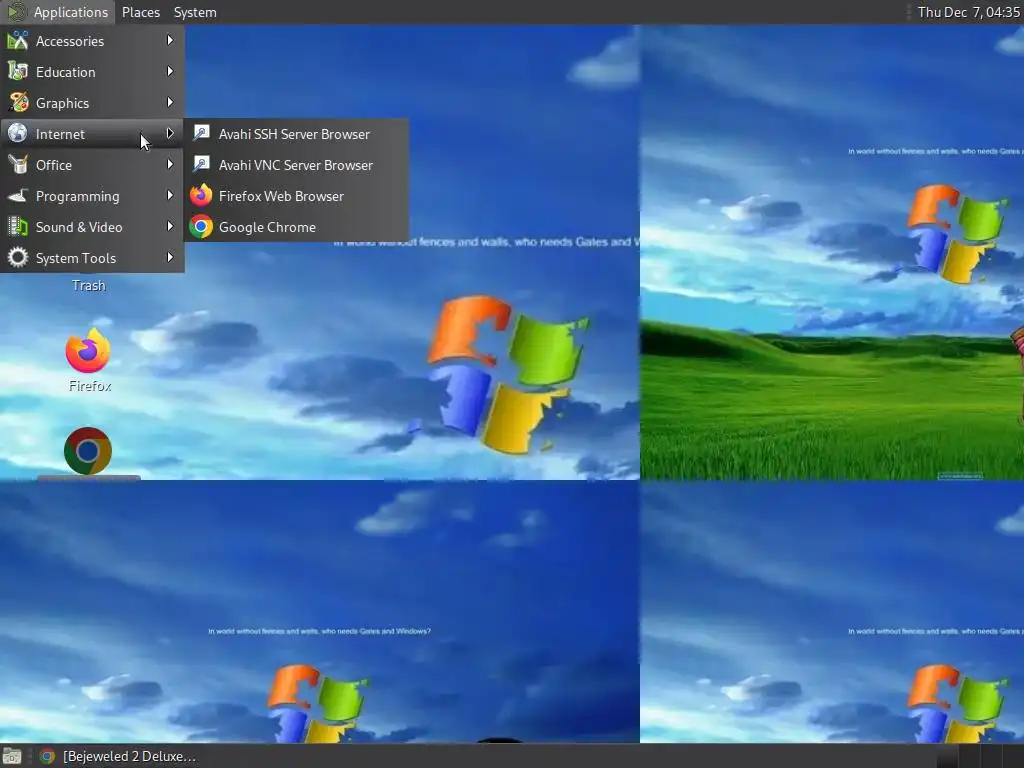Click the Programming category icon
1024x768 pixels.
tap(18, 195)
